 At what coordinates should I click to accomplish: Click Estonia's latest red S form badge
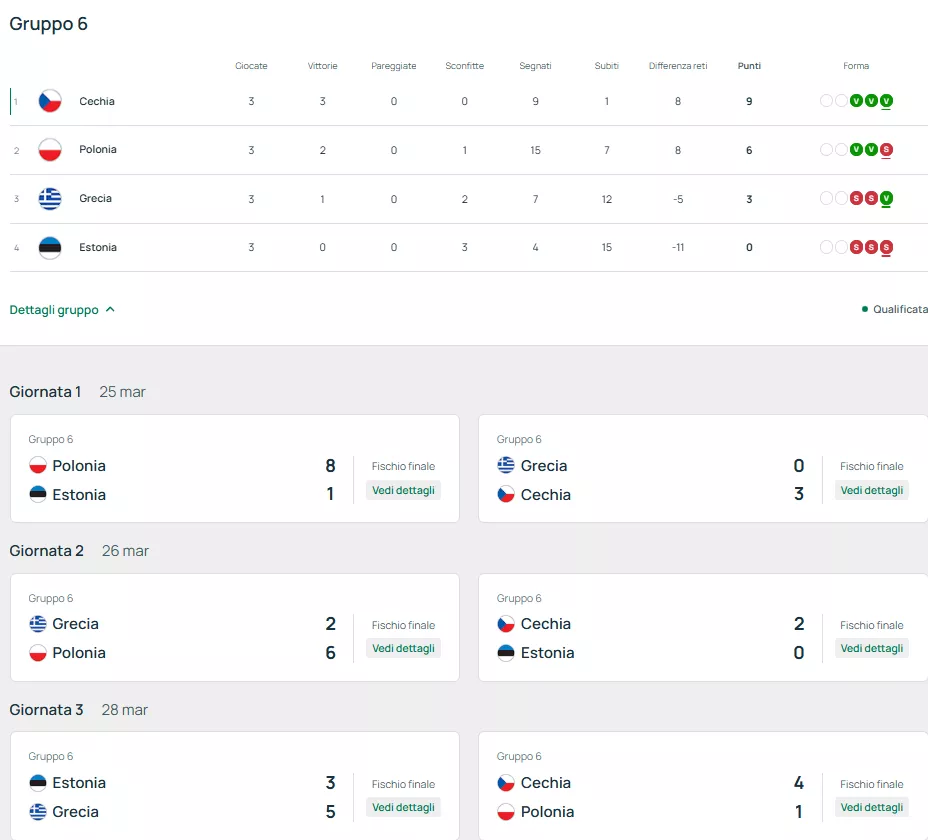[886, 247]
